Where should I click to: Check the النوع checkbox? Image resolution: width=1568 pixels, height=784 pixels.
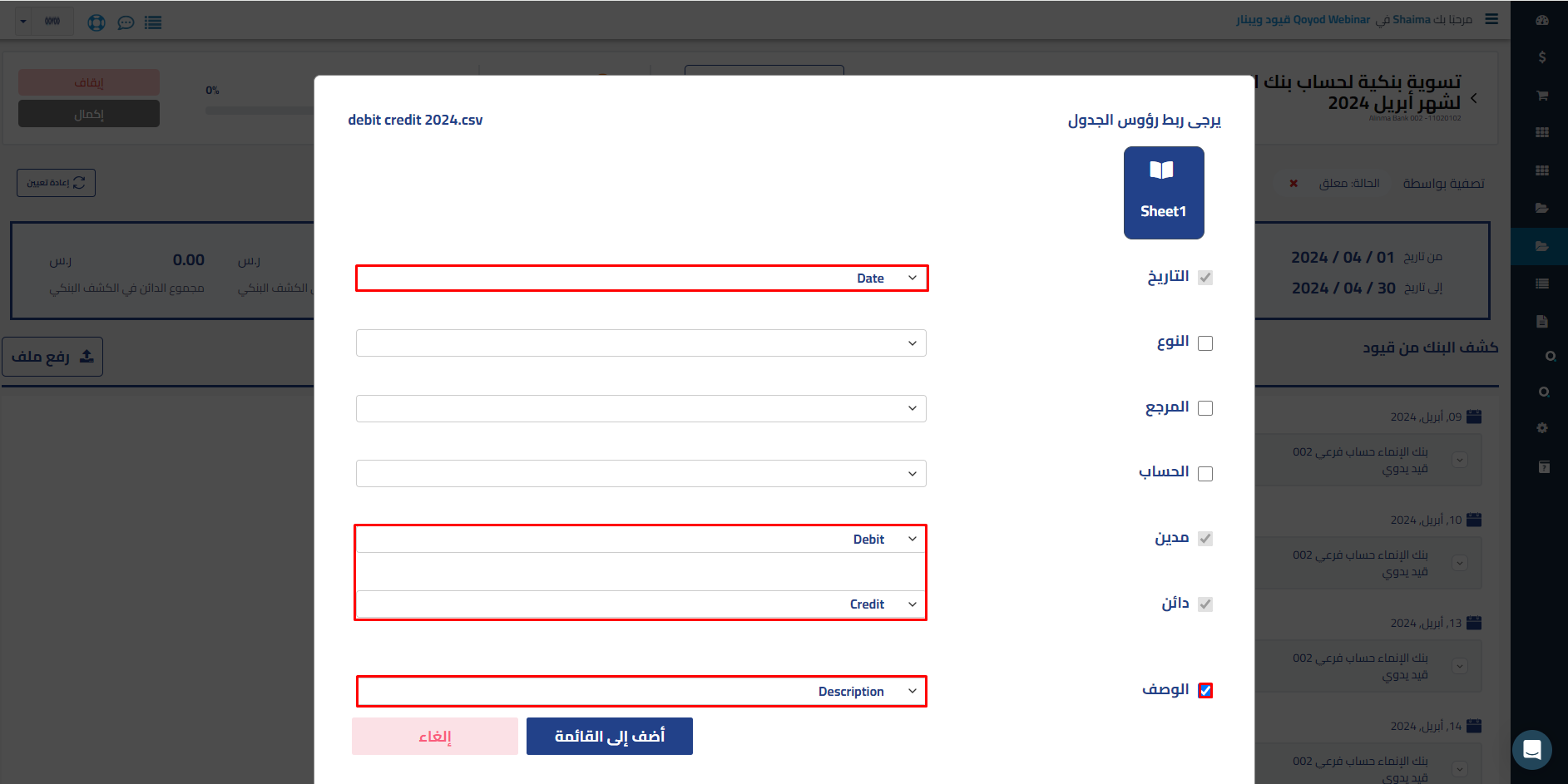[x=1204, y=343]
